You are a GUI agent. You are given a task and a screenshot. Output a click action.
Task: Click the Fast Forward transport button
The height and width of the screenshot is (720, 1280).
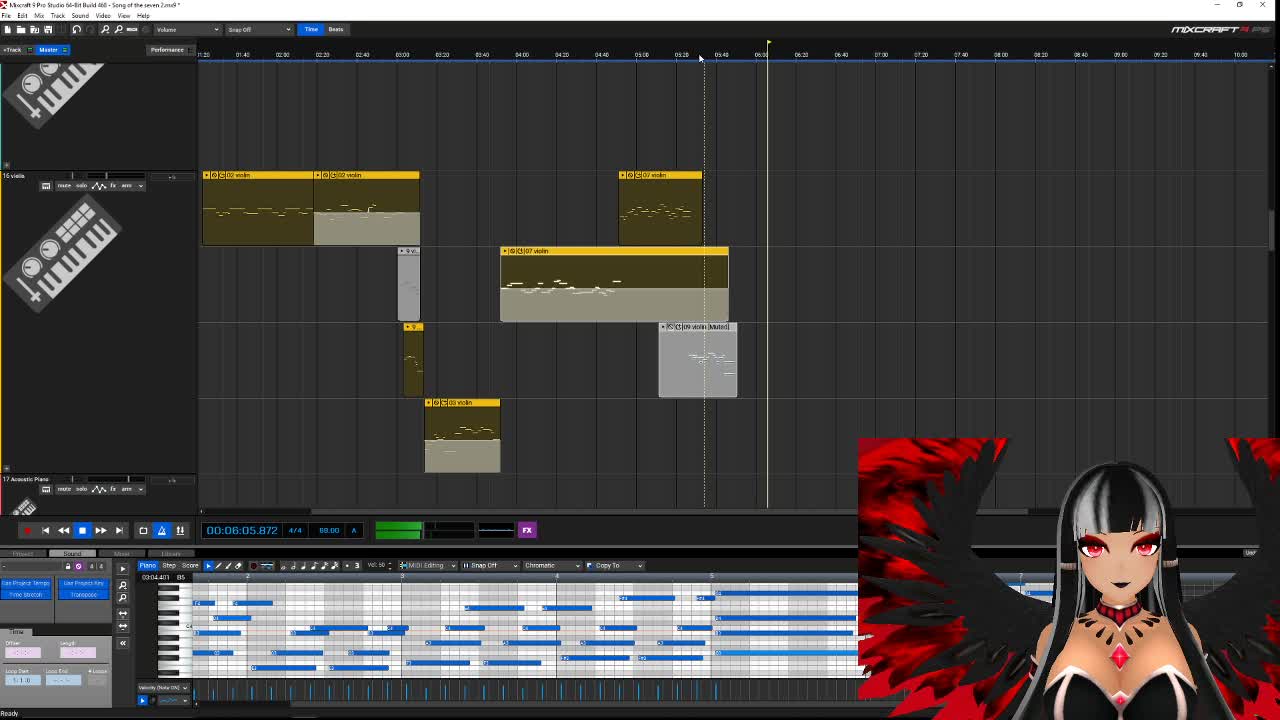(x=101, y=531)
